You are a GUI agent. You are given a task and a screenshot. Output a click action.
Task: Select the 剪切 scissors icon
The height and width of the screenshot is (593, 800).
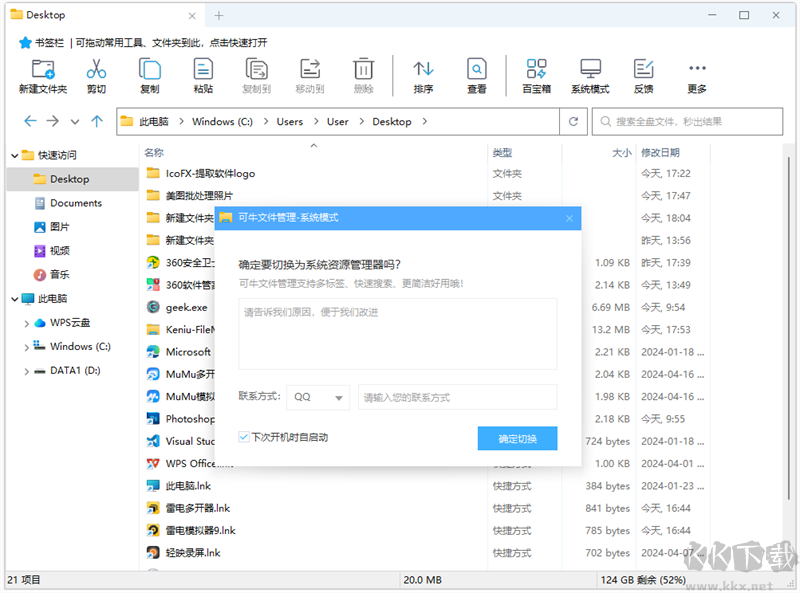pos(96,69)
